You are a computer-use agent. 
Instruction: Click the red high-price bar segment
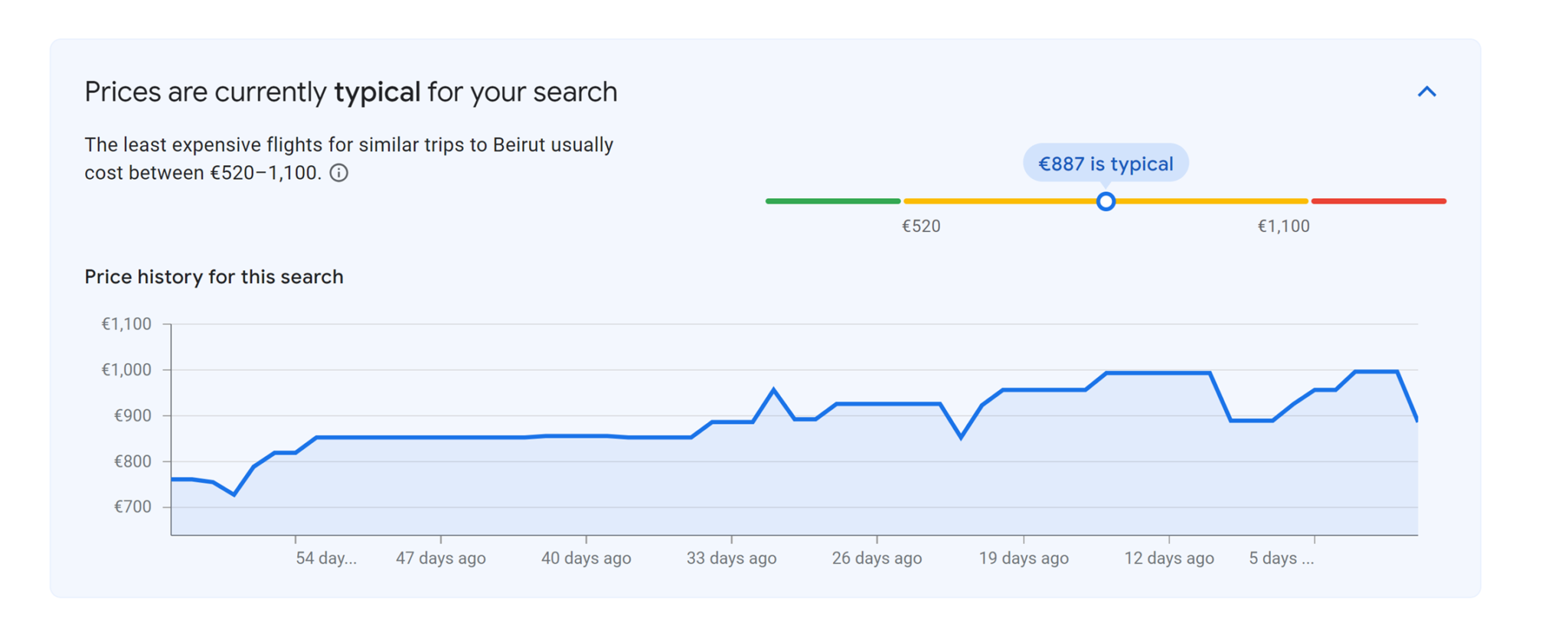coord(1378,201)
